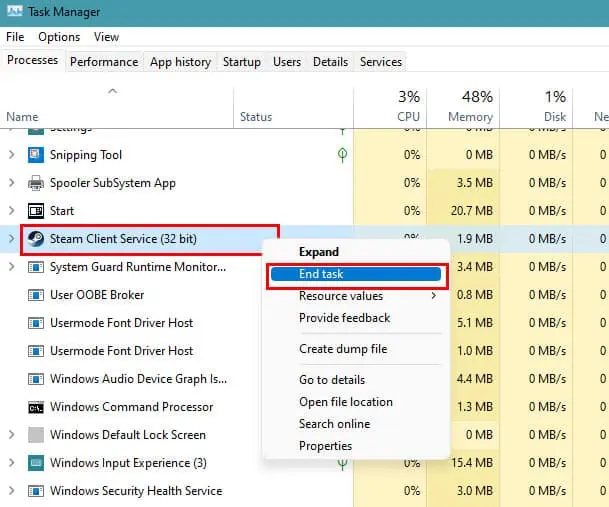Open the Options menu

(x=59, y=37)
